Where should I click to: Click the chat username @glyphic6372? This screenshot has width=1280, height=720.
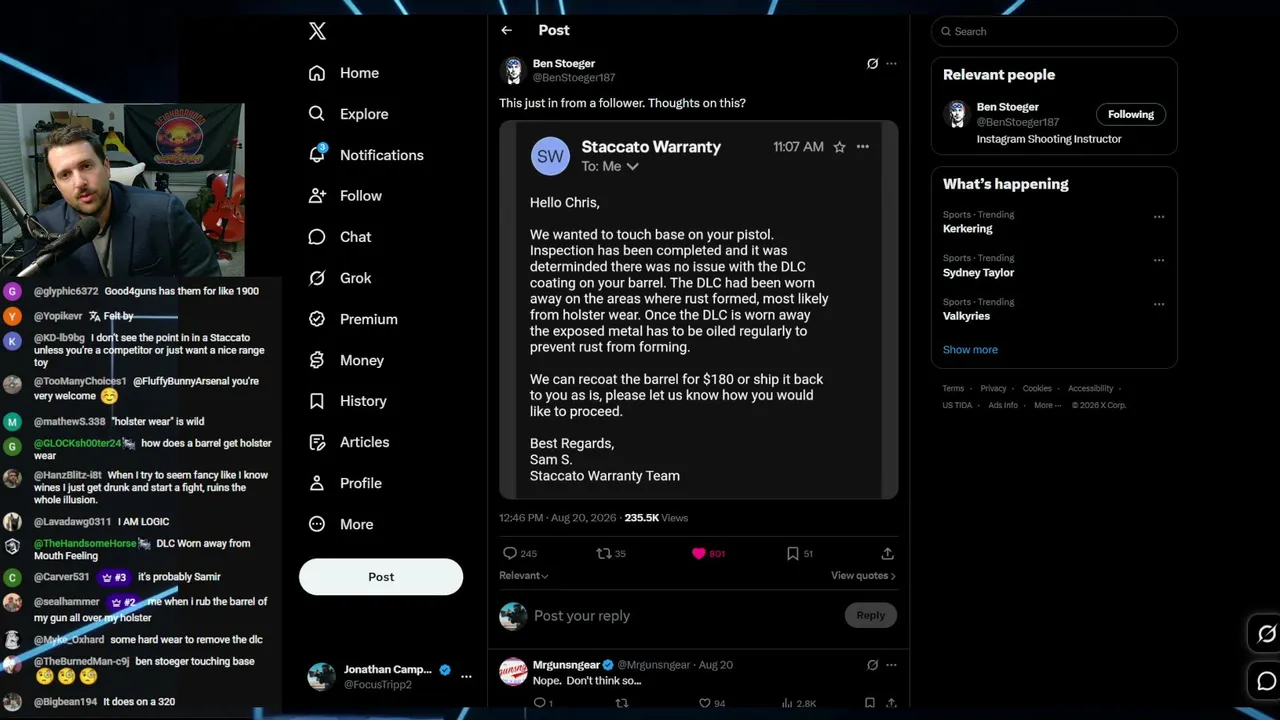pyautogui.click(x=66, y=291)
